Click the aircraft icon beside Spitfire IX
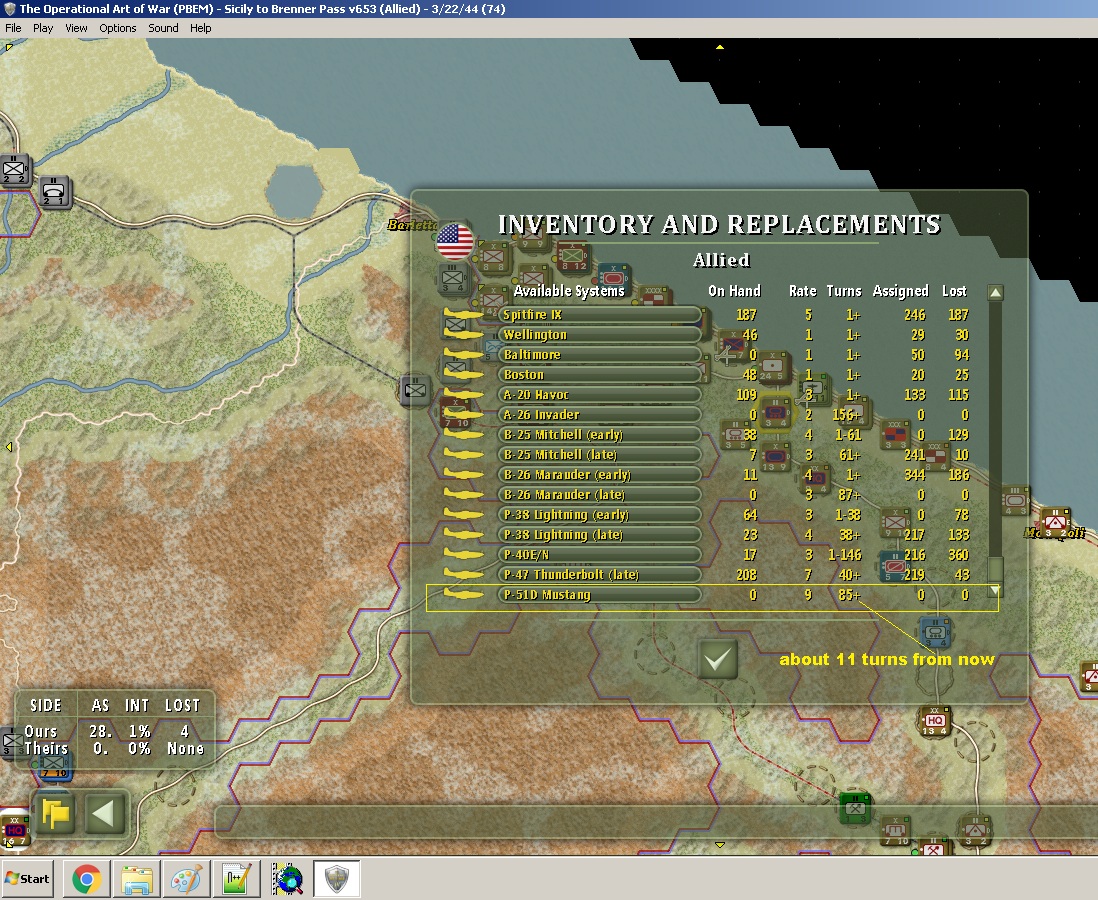 (x=464, y=314)
